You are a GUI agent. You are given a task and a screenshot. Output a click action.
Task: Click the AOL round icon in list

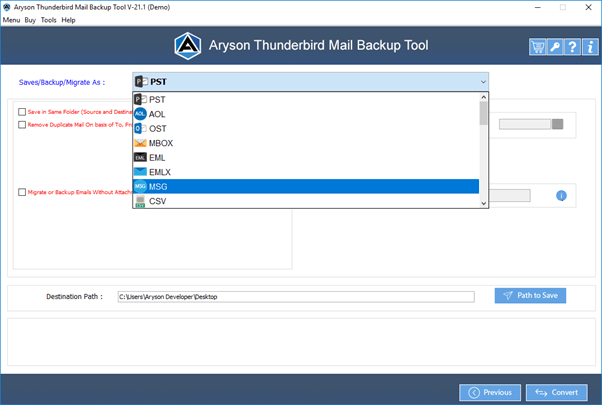(140, 114)
